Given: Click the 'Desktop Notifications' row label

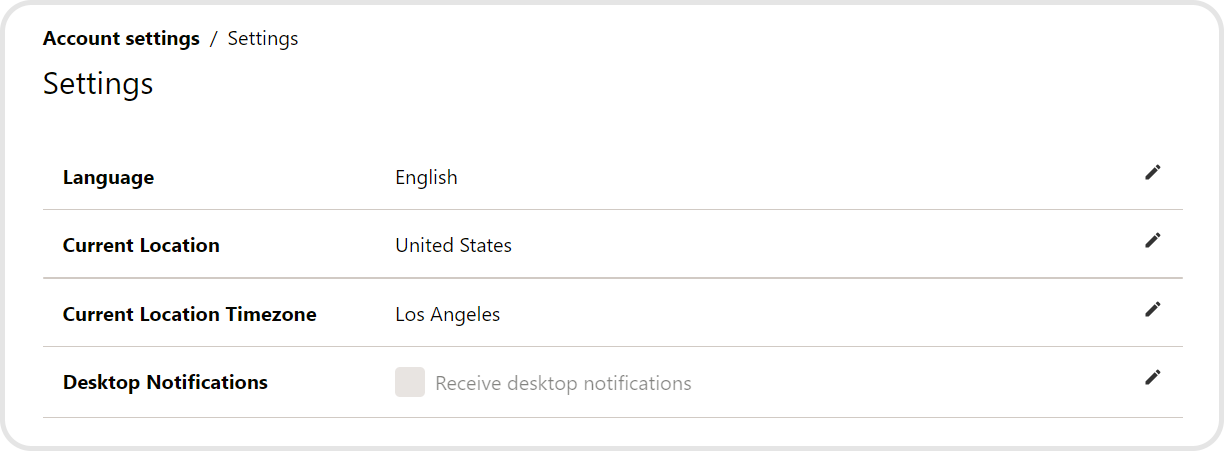Looking at the screenshot, I should (165, 382).
